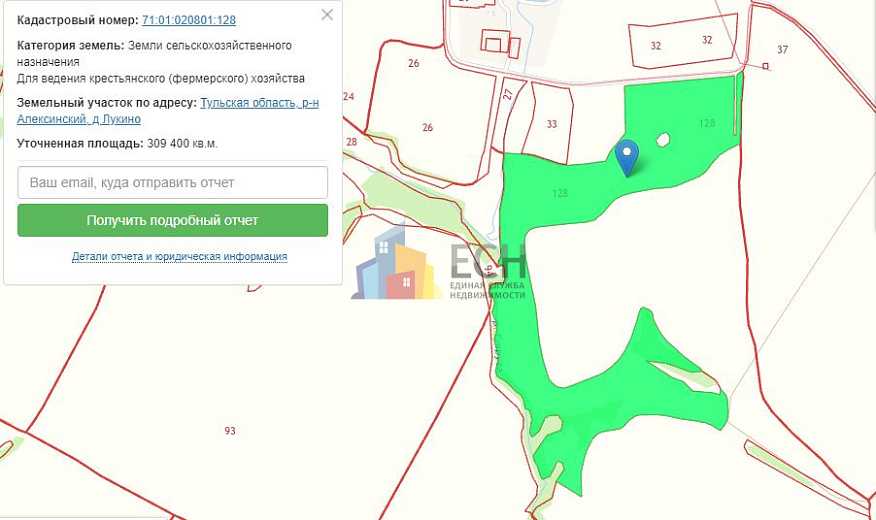Open Детали отчета и юридическая информация link
This screenshot has width=876, height=520.
click(x=179, y=257)
